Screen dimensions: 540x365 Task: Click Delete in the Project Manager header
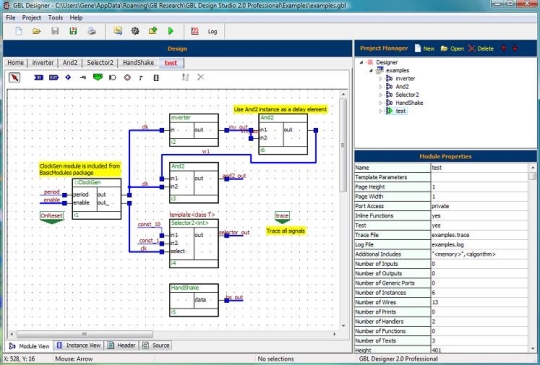pyautogui.click(x=481, y=49)
